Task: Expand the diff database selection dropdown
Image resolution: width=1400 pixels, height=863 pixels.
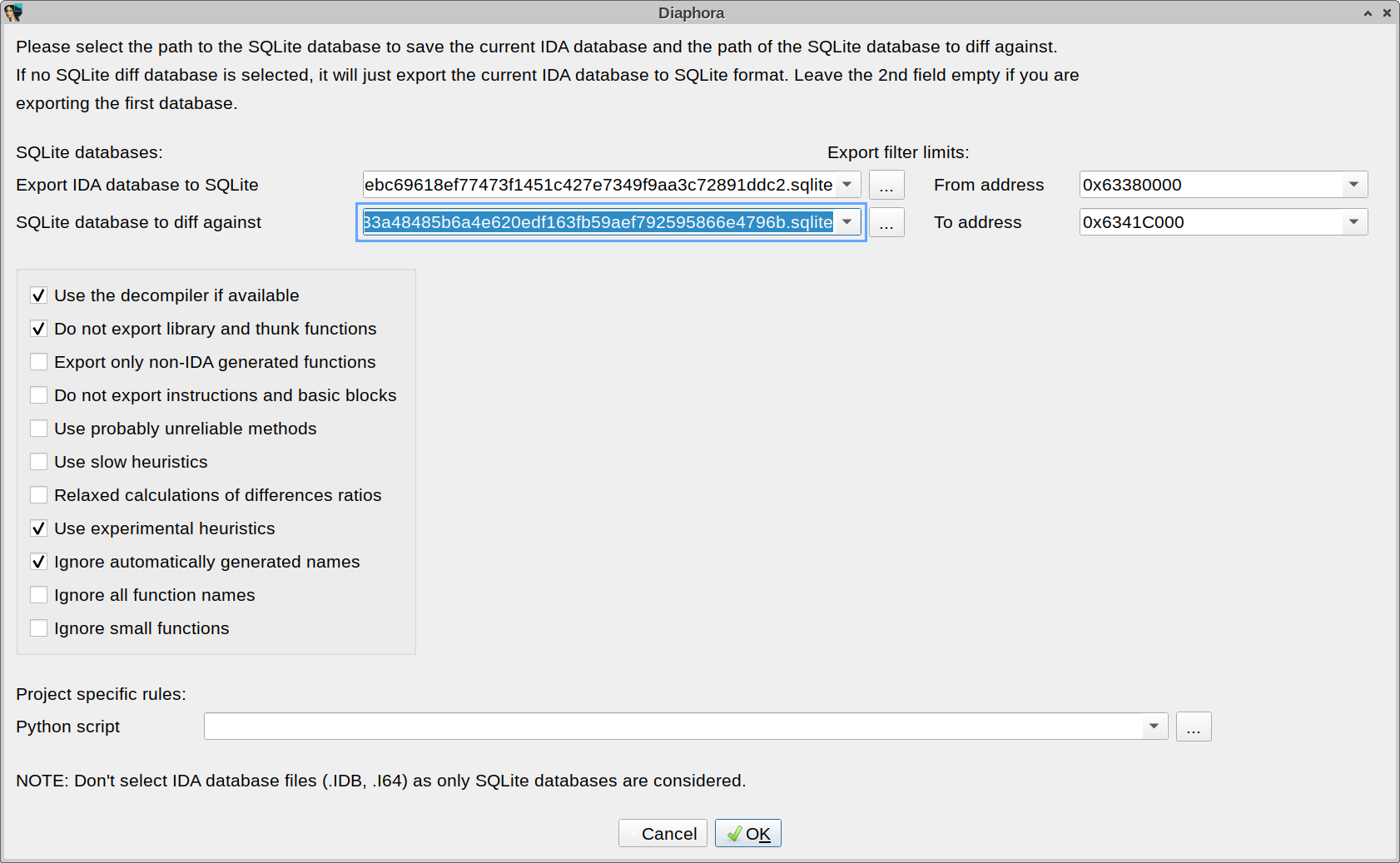Action: pos(846,222)
